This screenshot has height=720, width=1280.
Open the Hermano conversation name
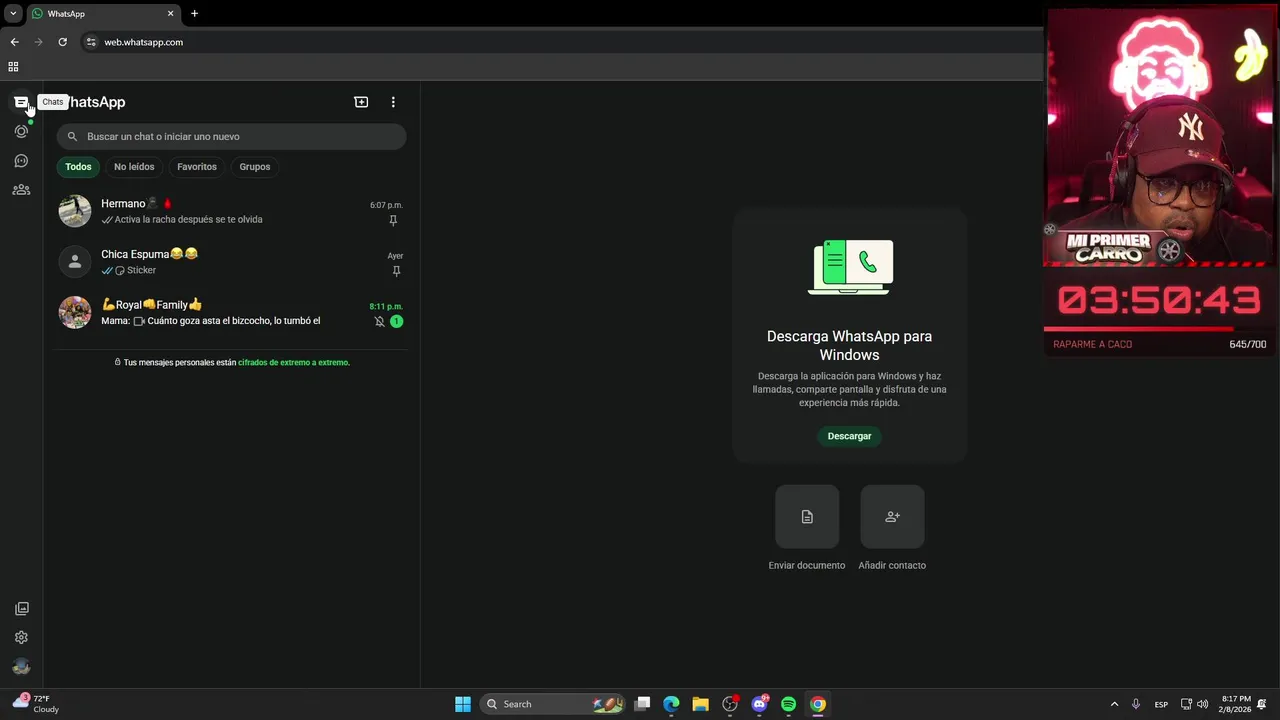136,204
